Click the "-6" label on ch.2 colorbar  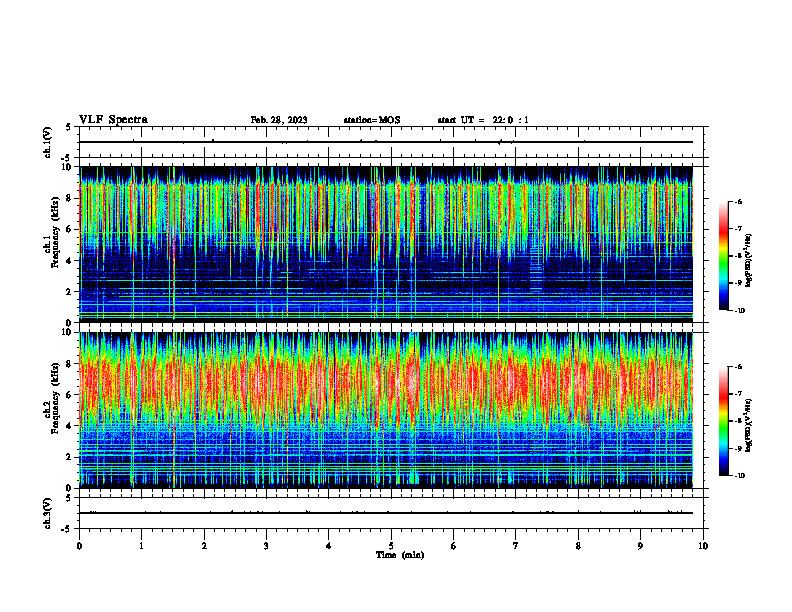[x=738, y=367]
